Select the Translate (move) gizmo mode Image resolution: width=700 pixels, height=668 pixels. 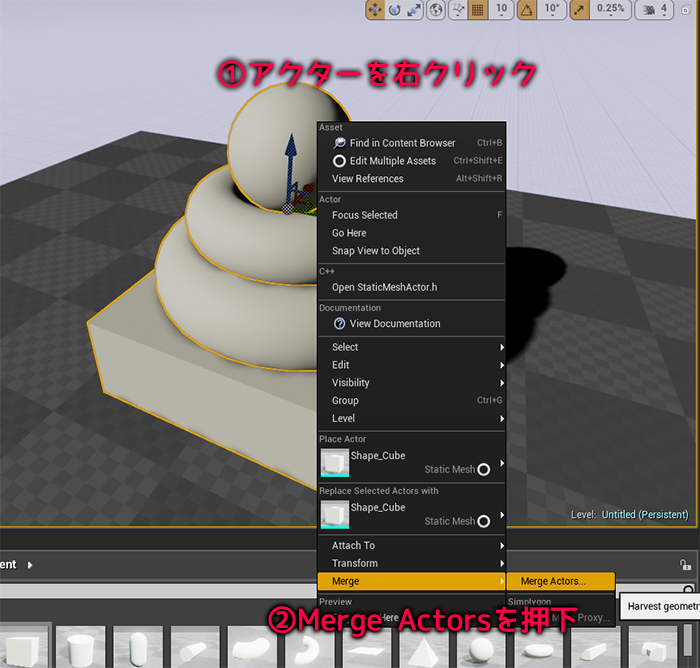[x=375, y=9]
